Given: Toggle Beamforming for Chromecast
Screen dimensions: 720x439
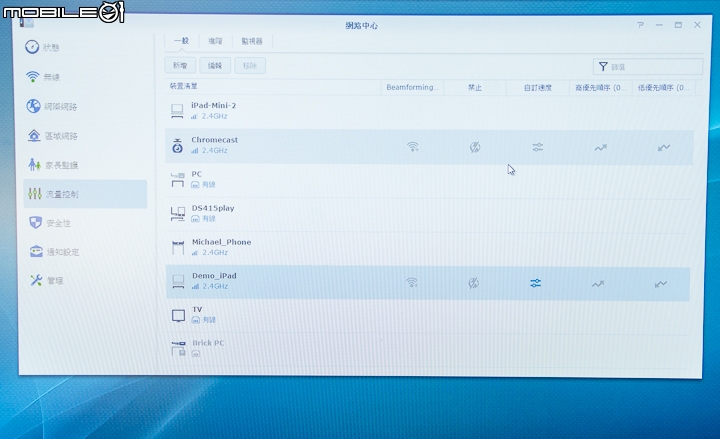Looking at the screenshot, I should click(x=413, y=147).
